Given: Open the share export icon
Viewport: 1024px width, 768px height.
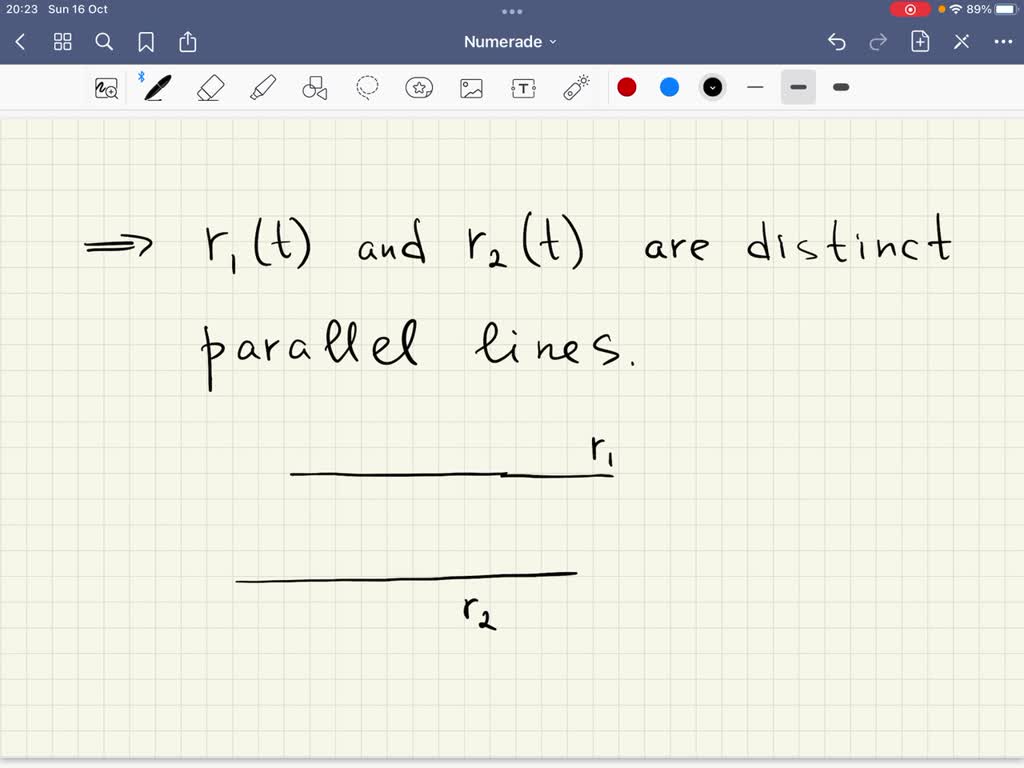Looking at the screenshot, I should [x=188, y=42].
